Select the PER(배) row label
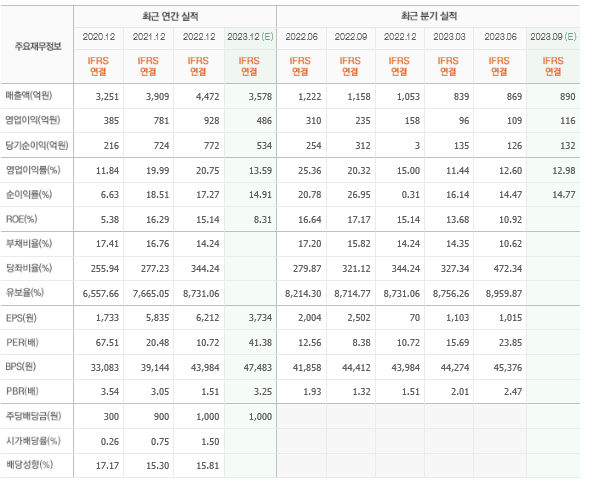 pyautogui.click(x=22, y=343)
